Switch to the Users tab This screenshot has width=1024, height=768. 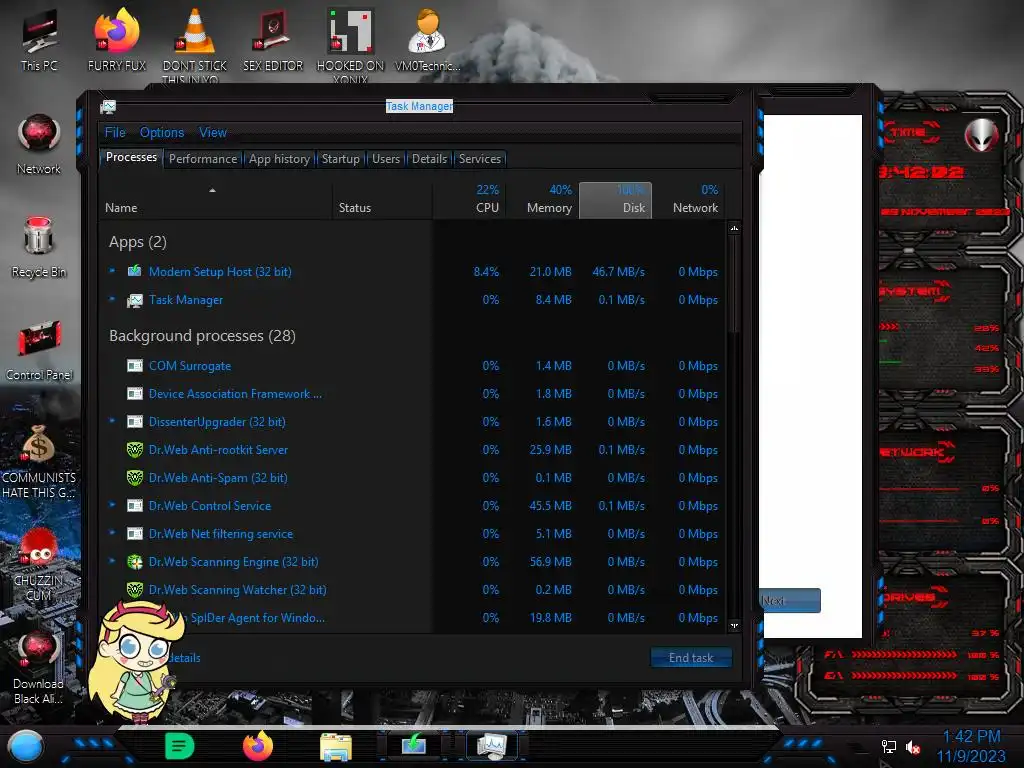(386, 159)
